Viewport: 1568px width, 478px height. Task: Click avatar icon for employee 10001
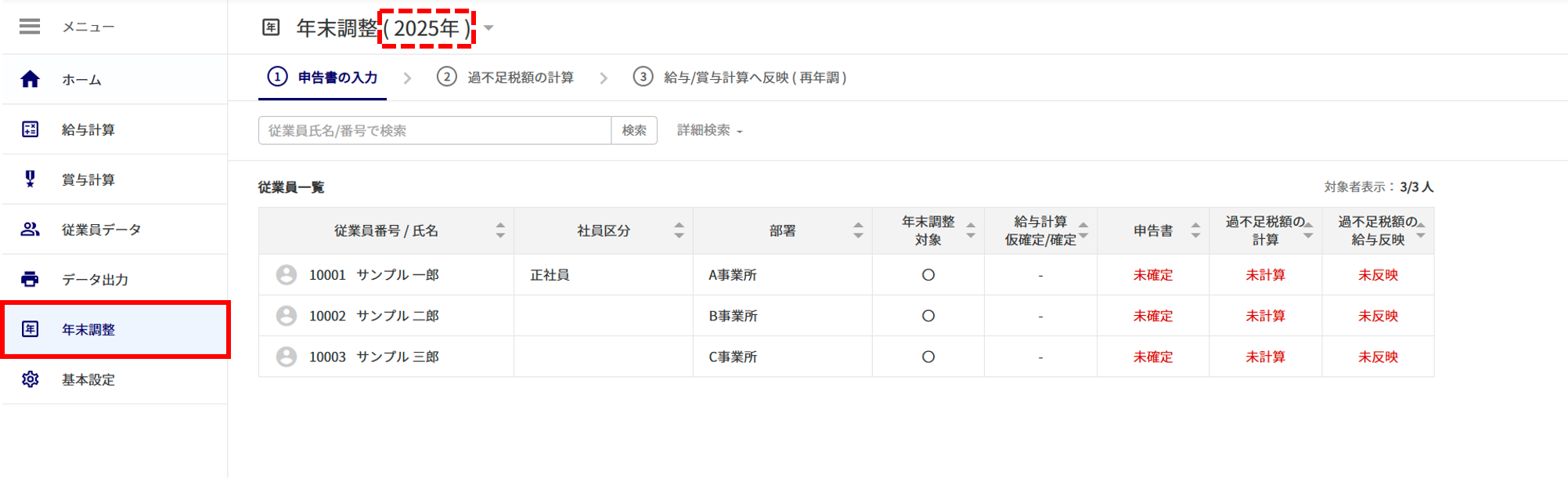(287, 275)
